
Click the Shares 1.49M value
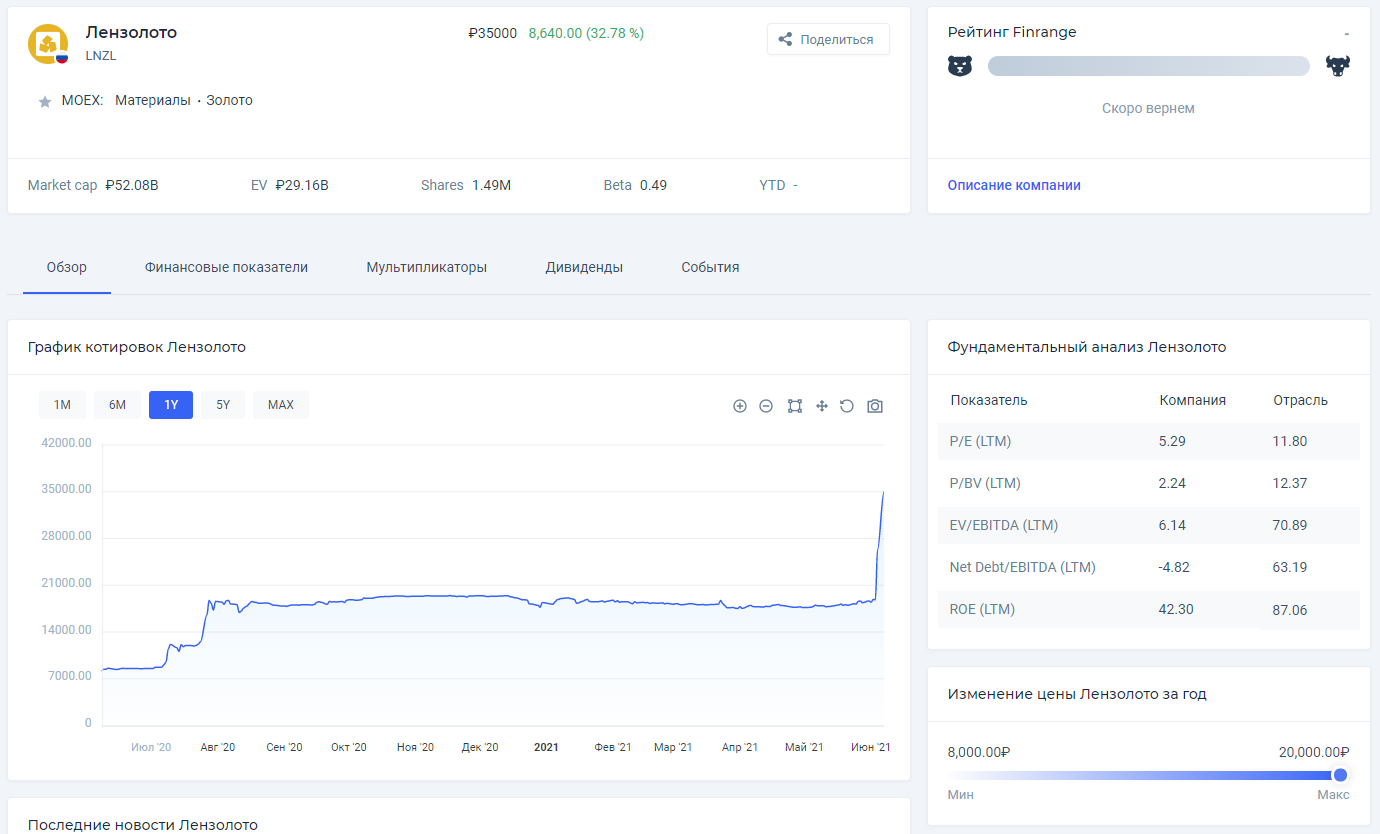point(491,185)
